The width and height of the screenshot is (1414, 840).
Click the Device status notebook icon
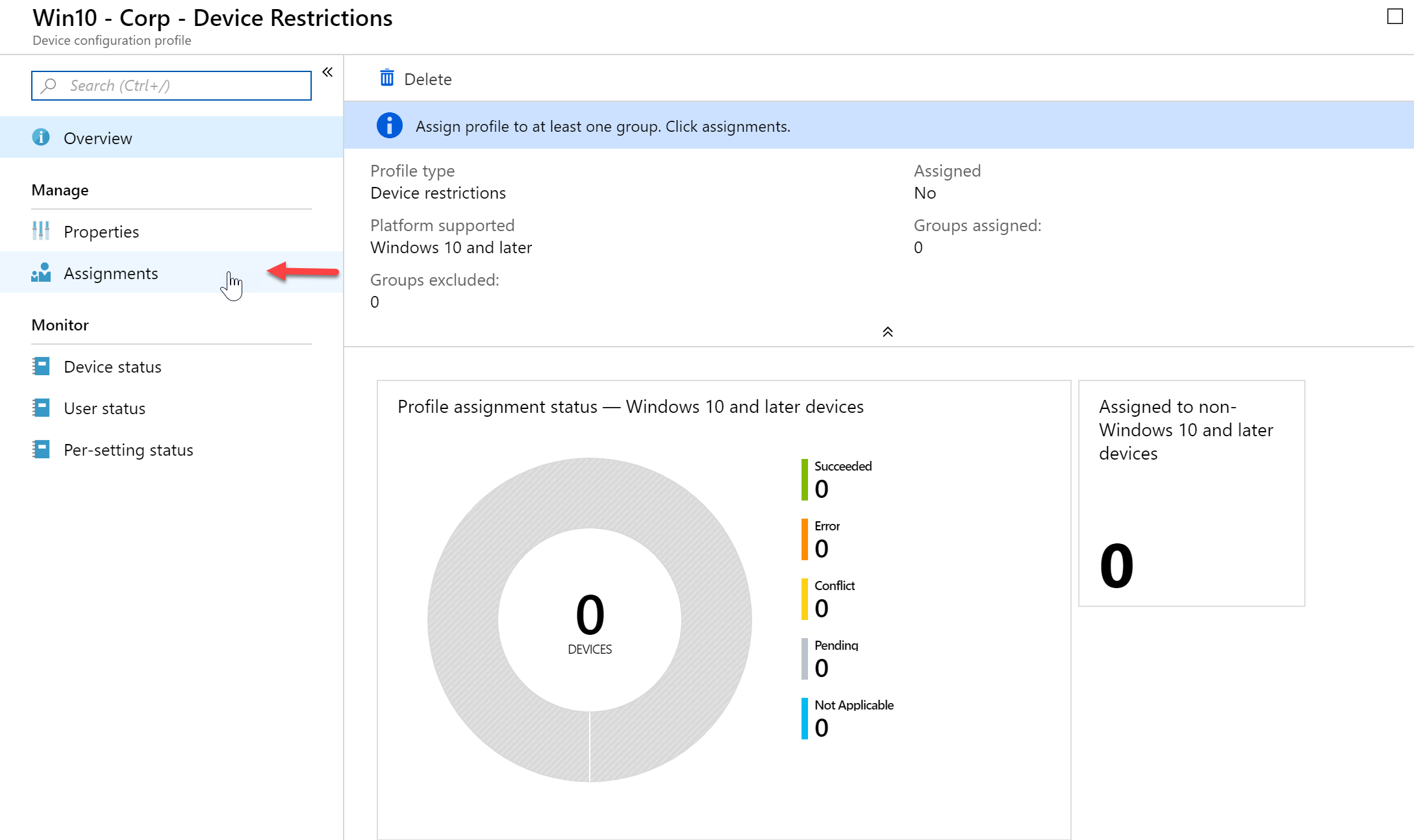pos(41,366)
